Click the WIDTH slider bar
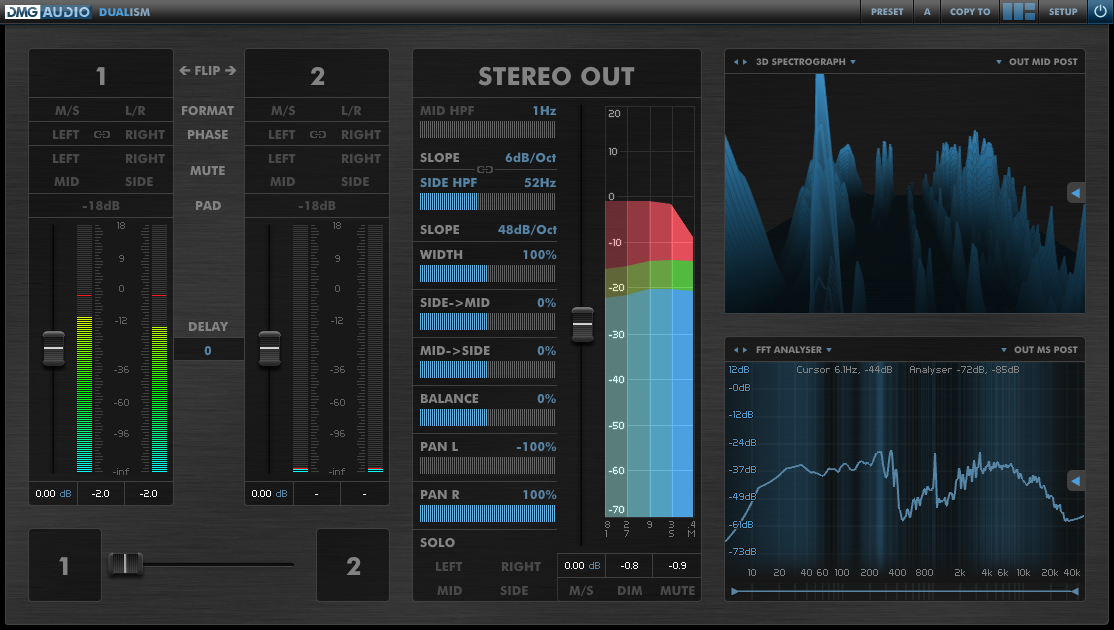Viewport: 1114px width, 630px height. [487, 274]
